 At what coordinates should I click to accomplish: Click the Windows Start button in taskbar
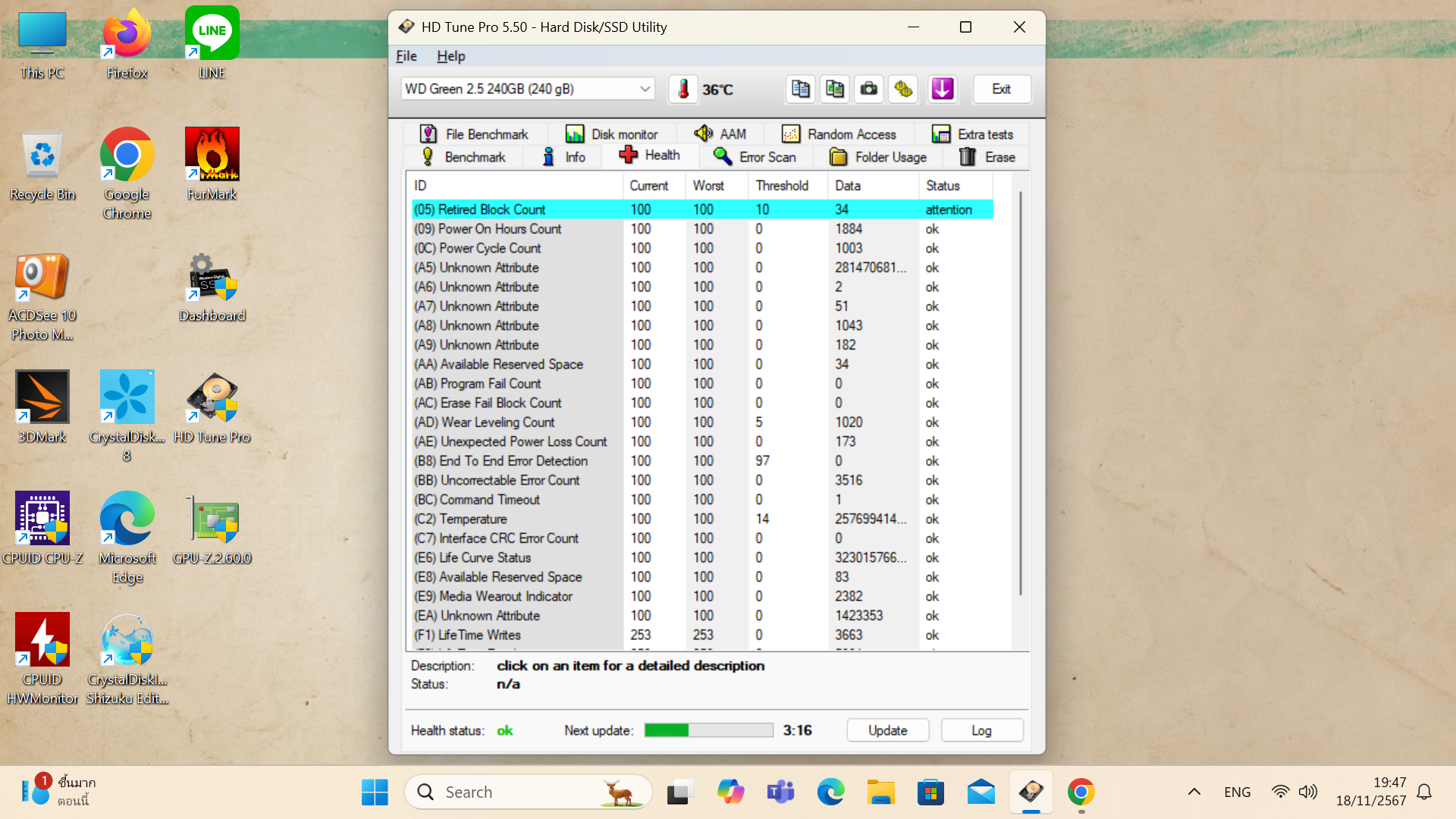375,792
